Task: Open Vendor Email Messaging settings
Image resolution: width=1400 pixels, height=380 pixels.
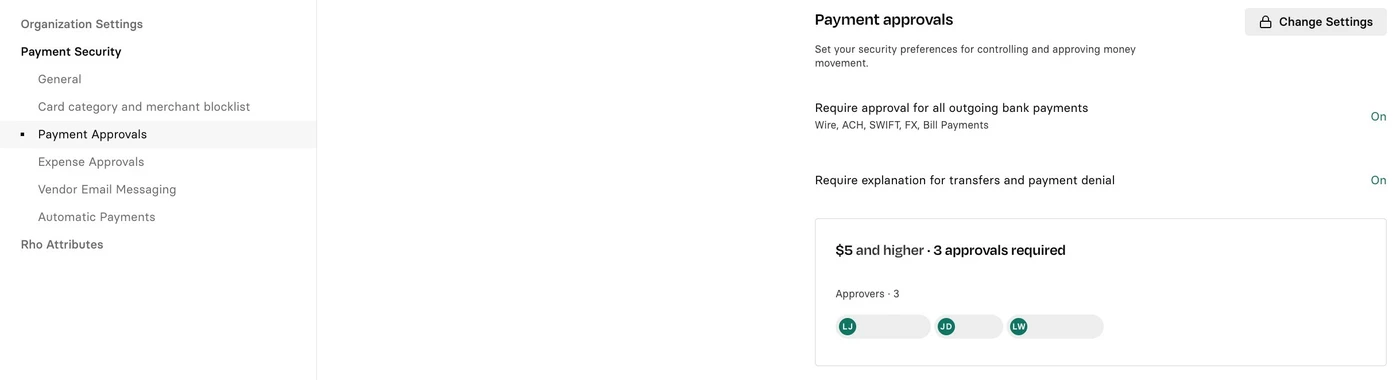Action: 107,189
